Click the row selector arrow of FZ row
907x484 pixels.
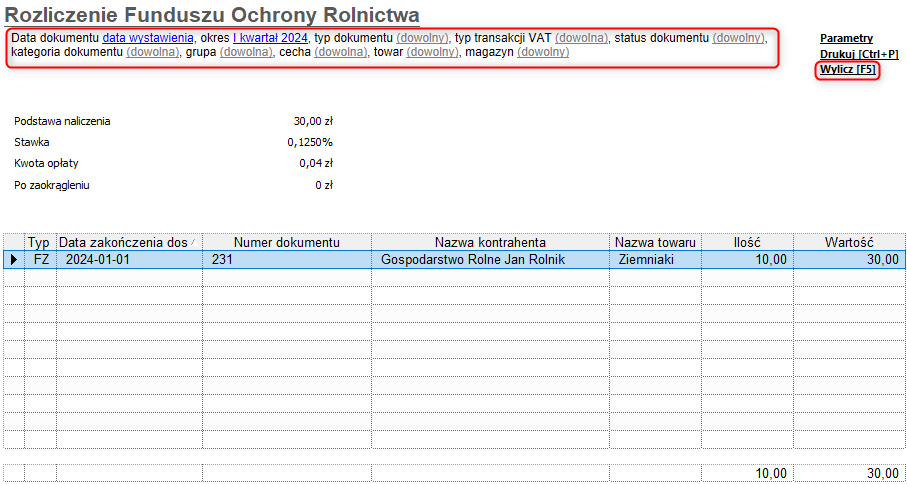(x=14, y=260)
